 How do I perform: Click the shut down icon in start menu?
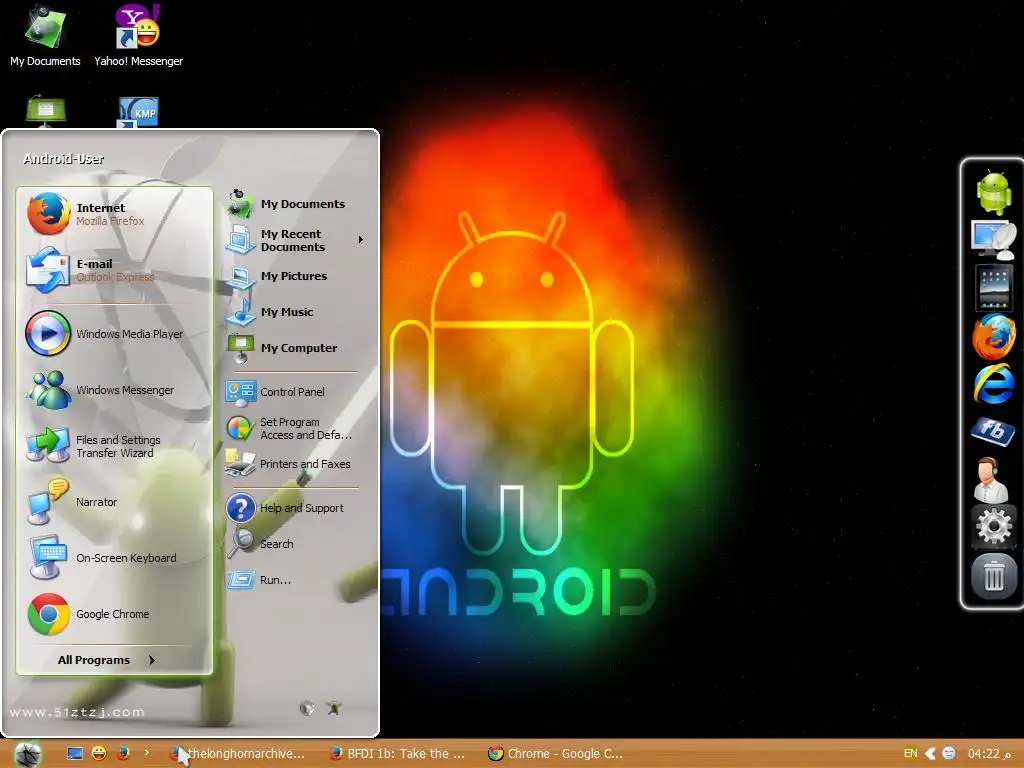(334, 708)
